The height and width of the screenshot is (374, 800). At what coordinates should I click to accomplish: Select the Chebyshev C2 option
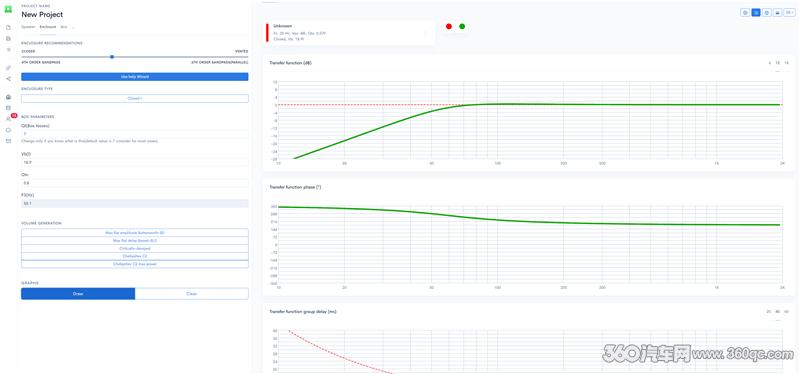pyautogui.click(x=135, y=256)
